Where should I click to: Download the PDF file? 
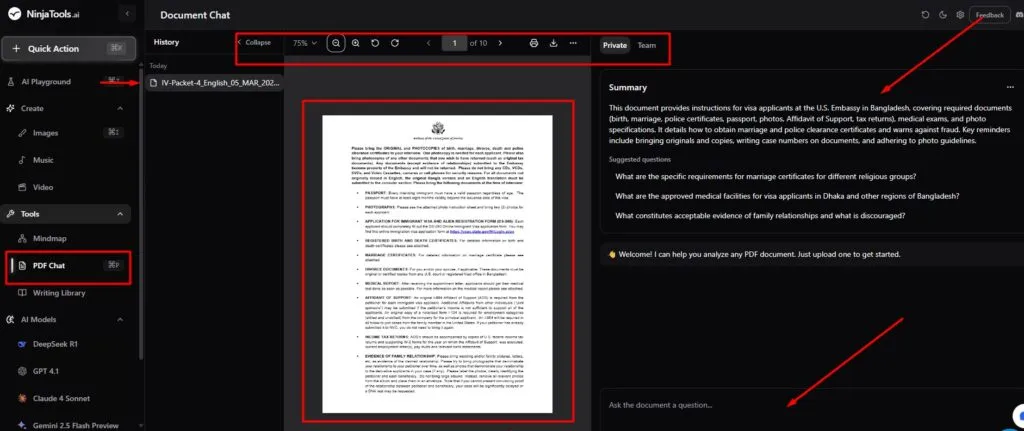click(x=553, y=43)
